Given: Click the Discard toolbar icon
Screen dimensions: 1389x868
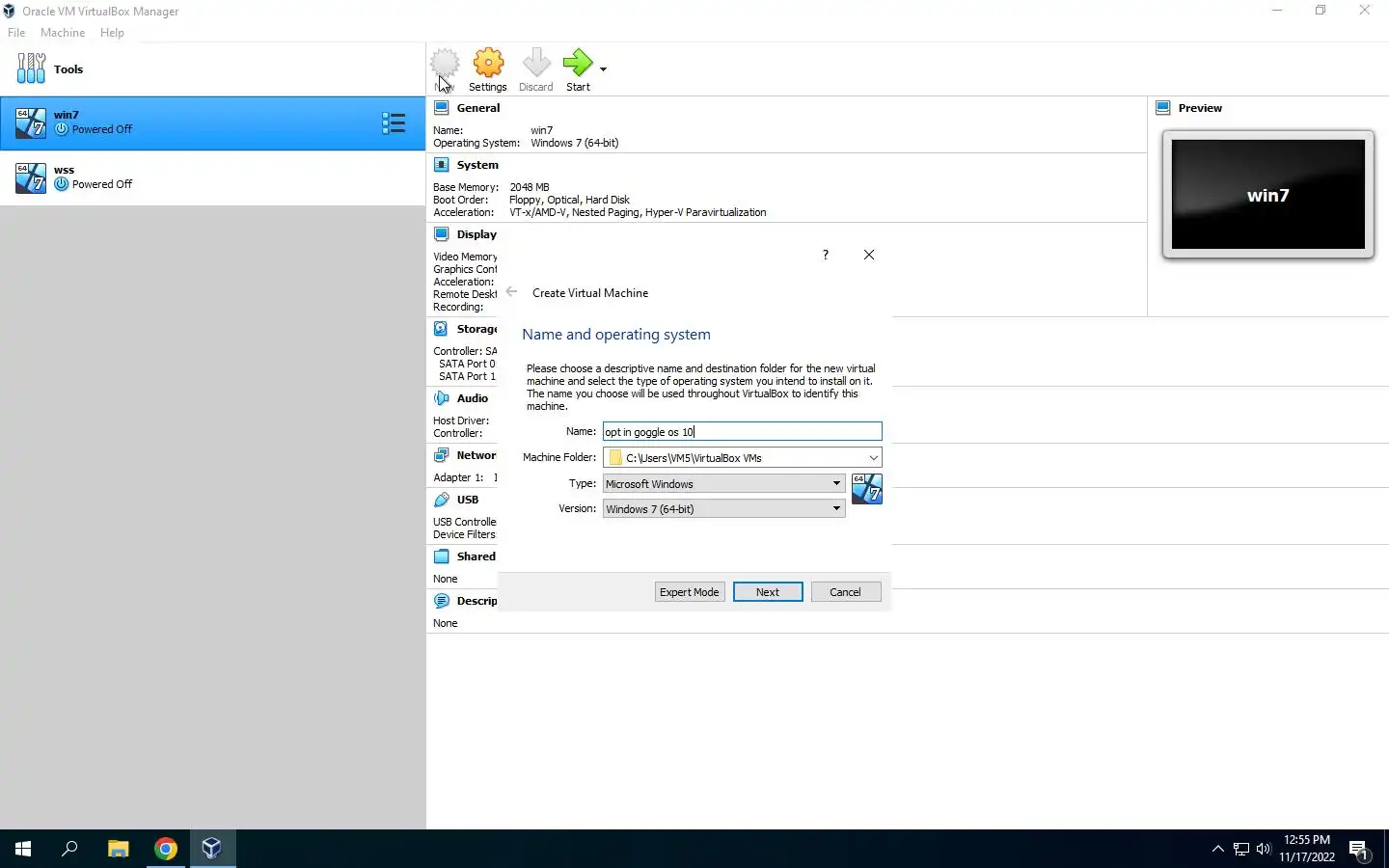Looking at the screenshot, I should point(536,64).
